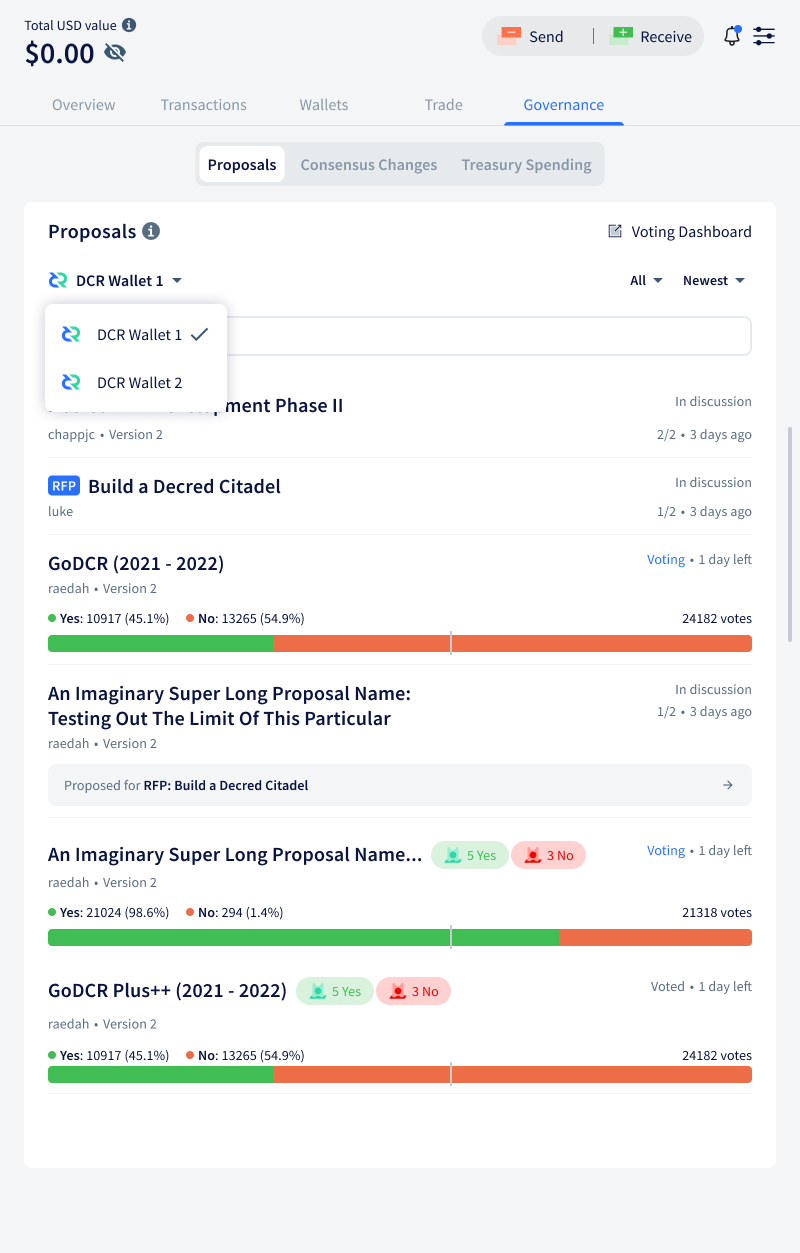Click the 3 No vote indicator on GoDCR Plus++
The image size is (800, 1253).
click(413, 991)
